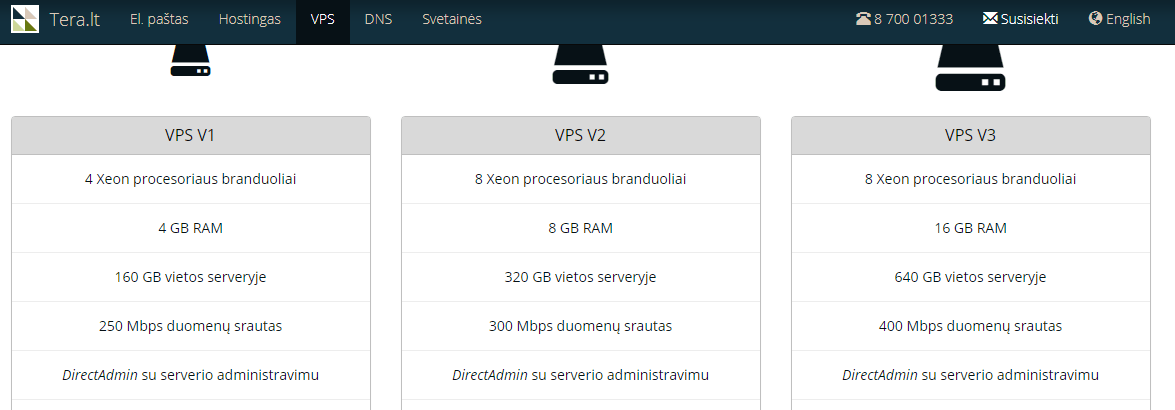Screen dimensions: 1175x410
Task: Open the Hostingas menu item
Action: point(250,19)
